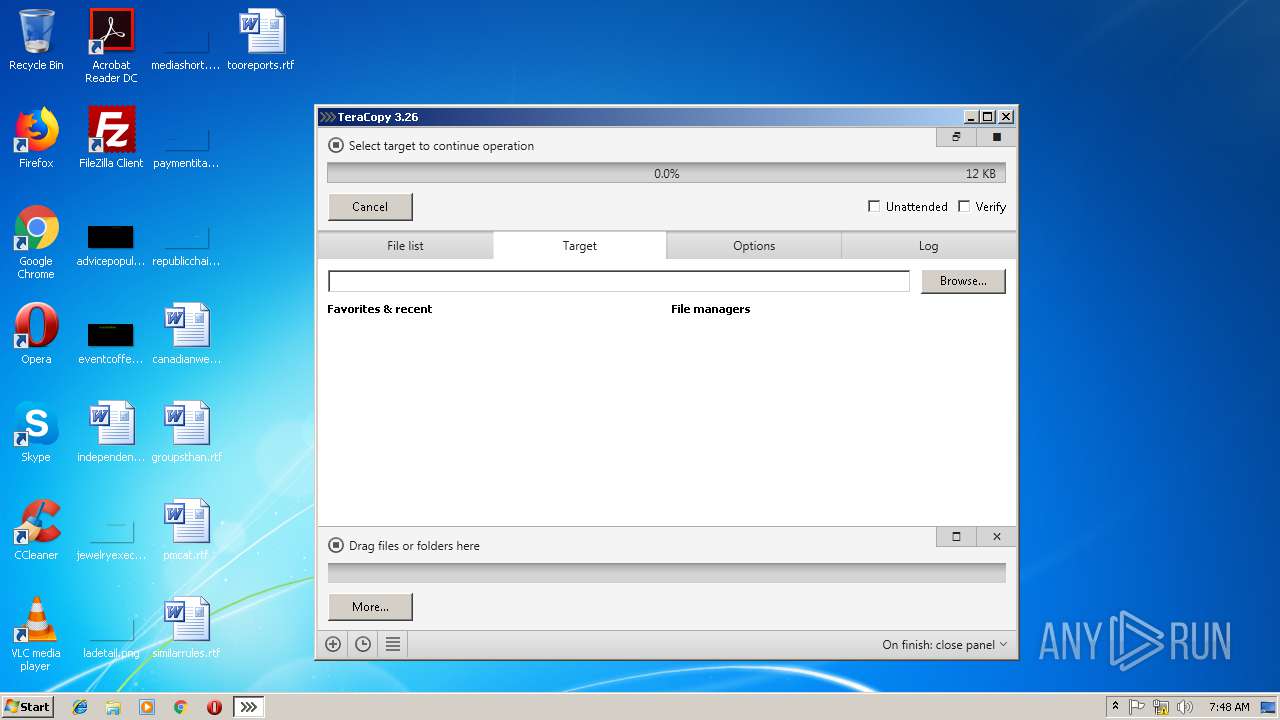
Task: Show hidden tray icons arrow
Action: (1115, 707)
